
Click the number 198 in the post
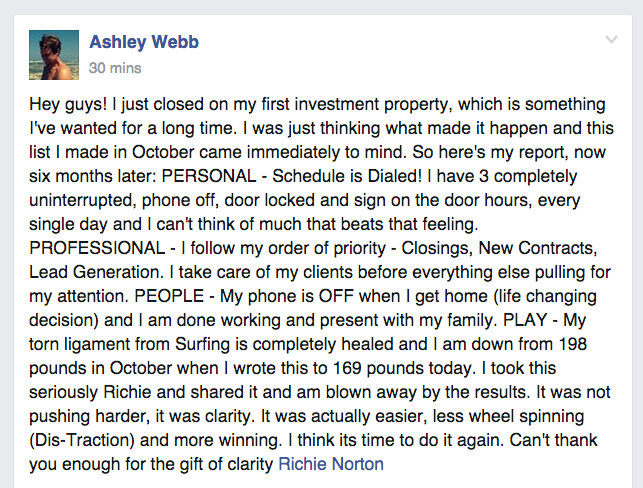coord(572,344)
